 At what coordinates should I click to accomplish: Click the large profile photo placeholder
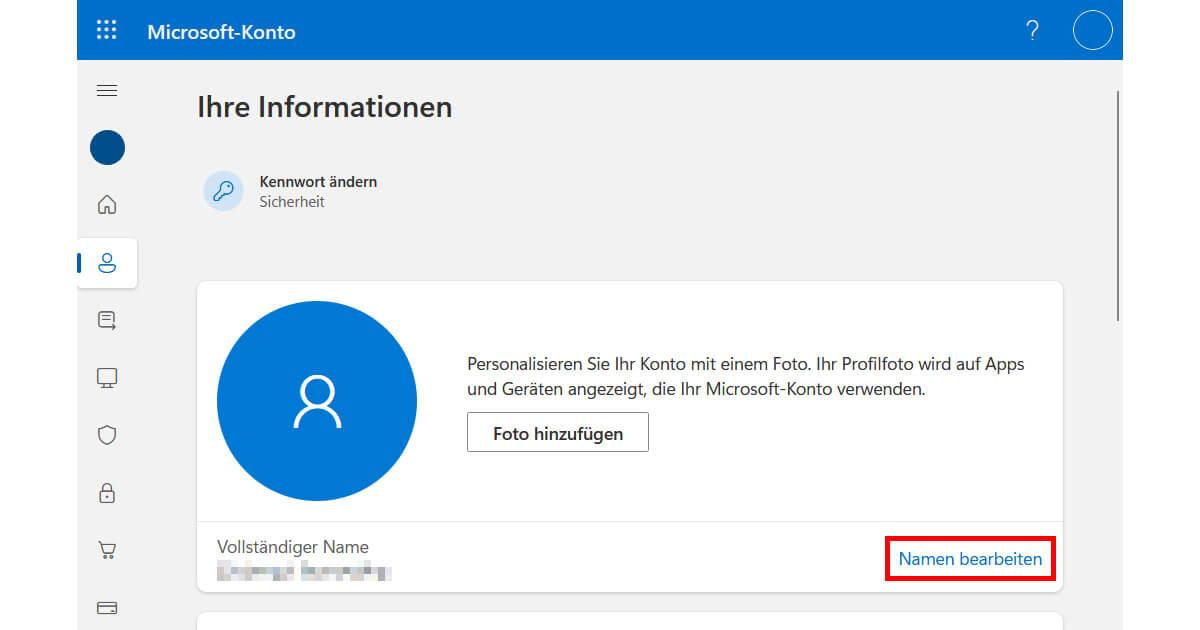tap(317, 400)
